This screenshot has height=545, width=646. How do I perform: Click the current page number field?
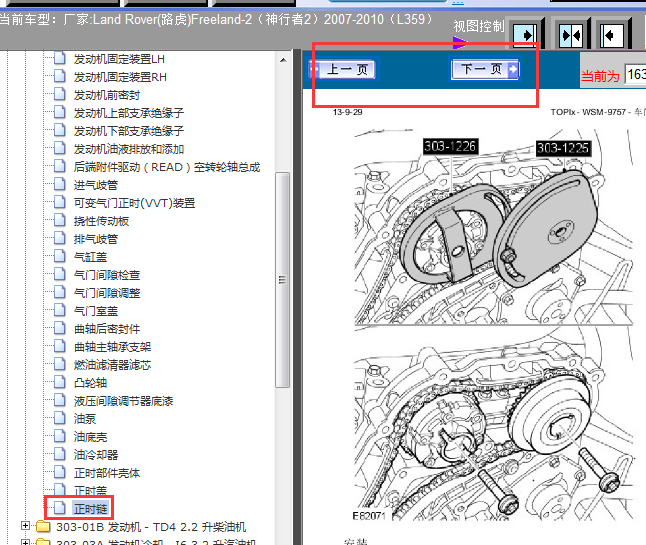click(635, 75)
